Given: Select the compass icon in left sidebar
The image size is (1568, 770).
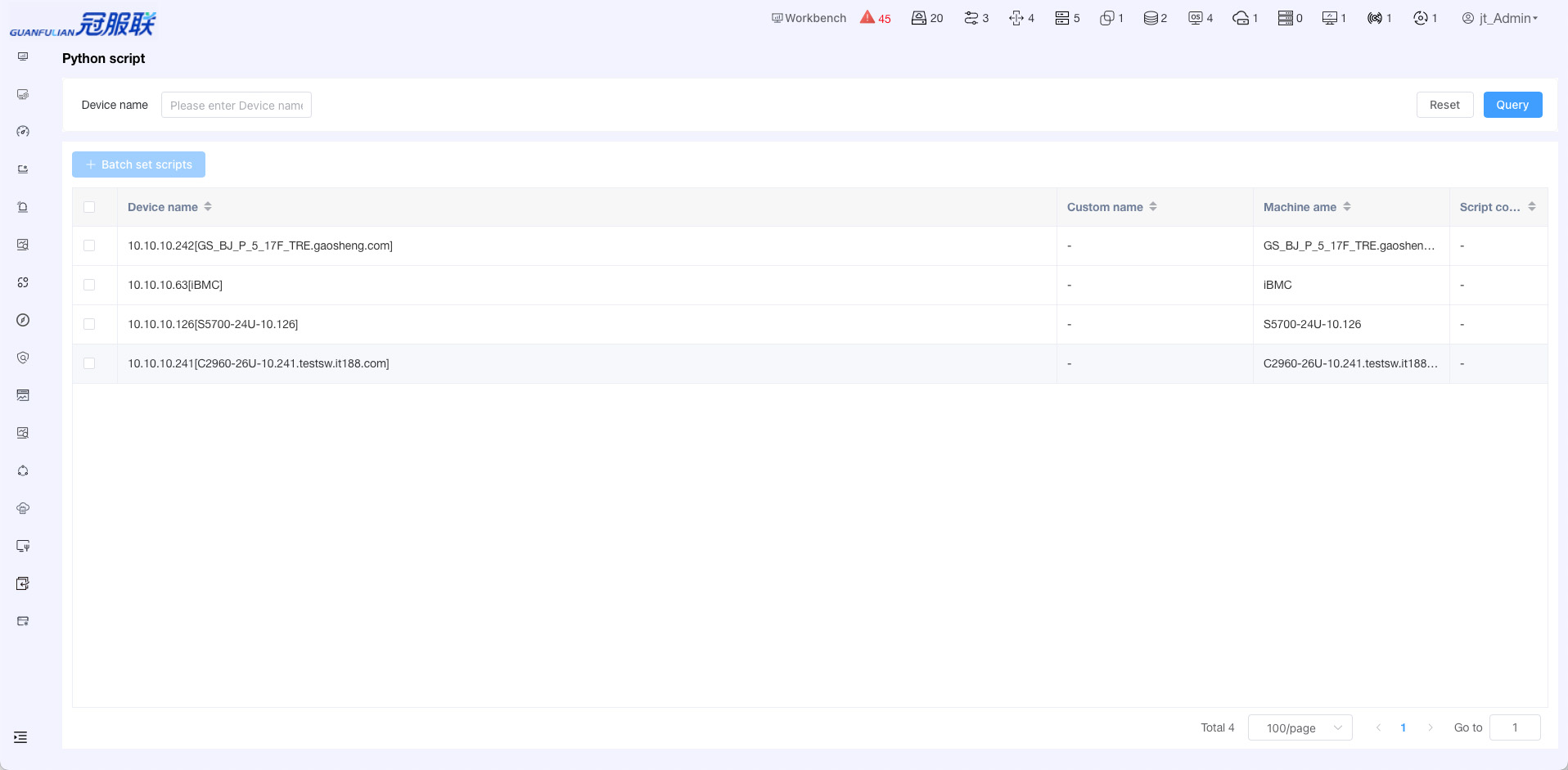Looking at the screenshot, I should pyautogui.click(x=23, y=320).
